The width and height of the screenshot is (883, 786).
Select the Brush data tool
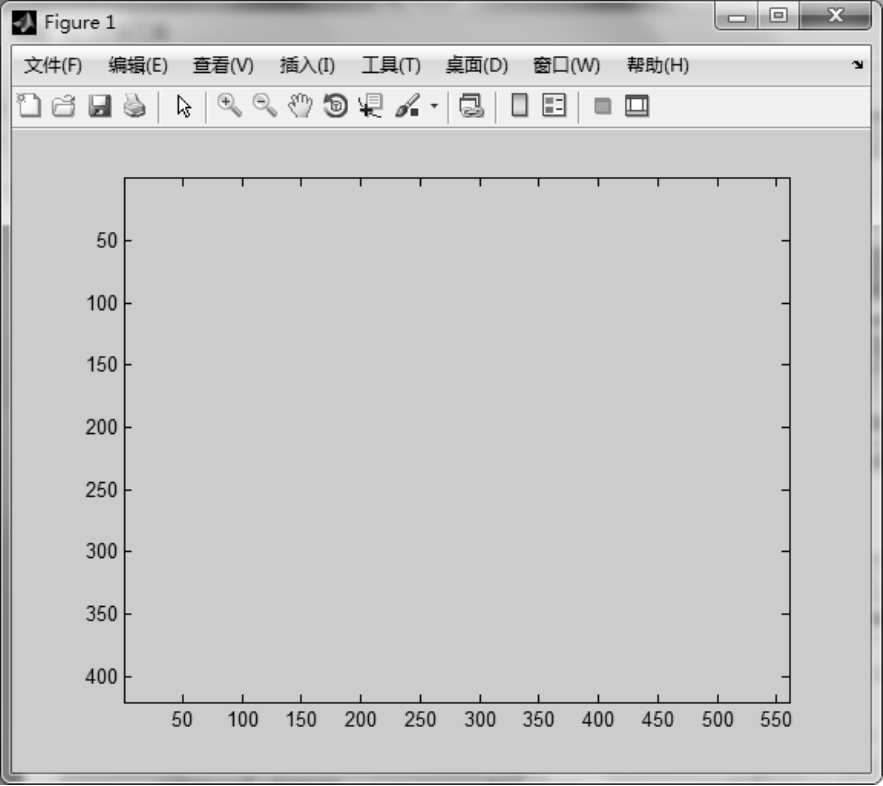407,106
